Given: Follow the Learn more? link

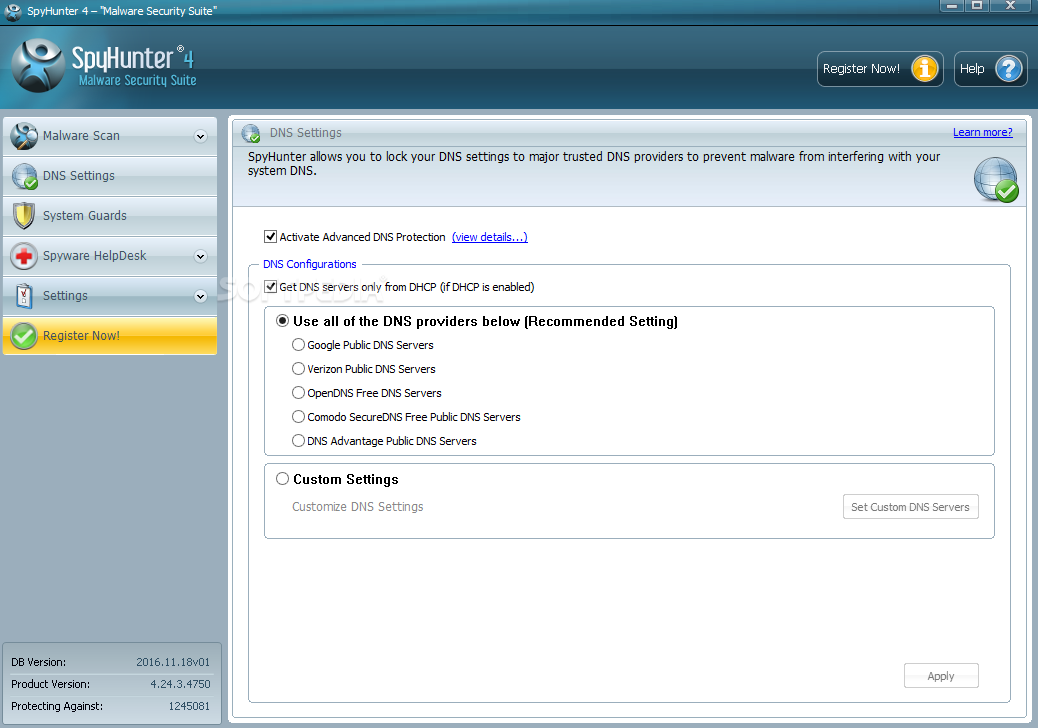Looking at the screenshot, I should [982, 132].
